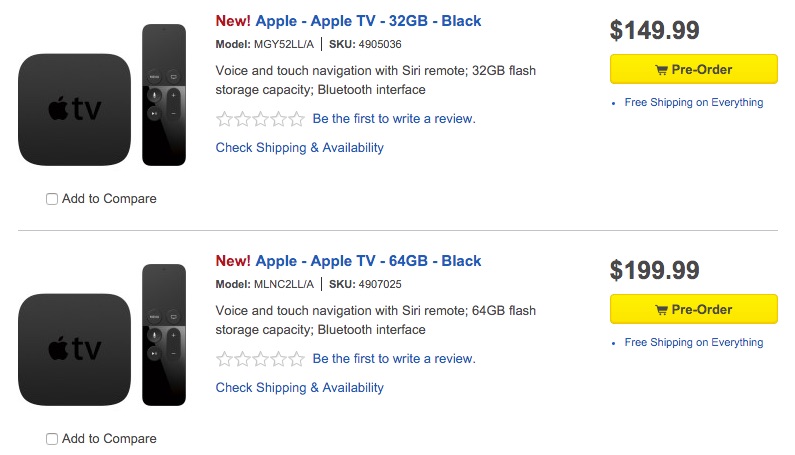
Task: Pre-Order the $149.99 Apple TV
Action: click(693, 70)
